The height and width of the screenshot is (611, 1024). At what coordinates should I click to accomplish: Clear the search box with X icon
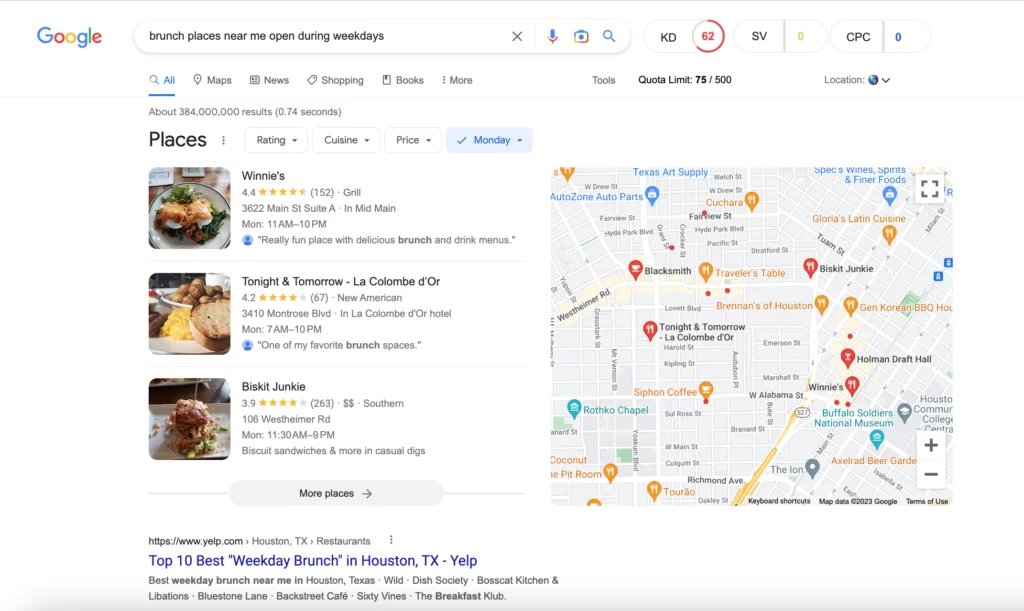[517, 36]
